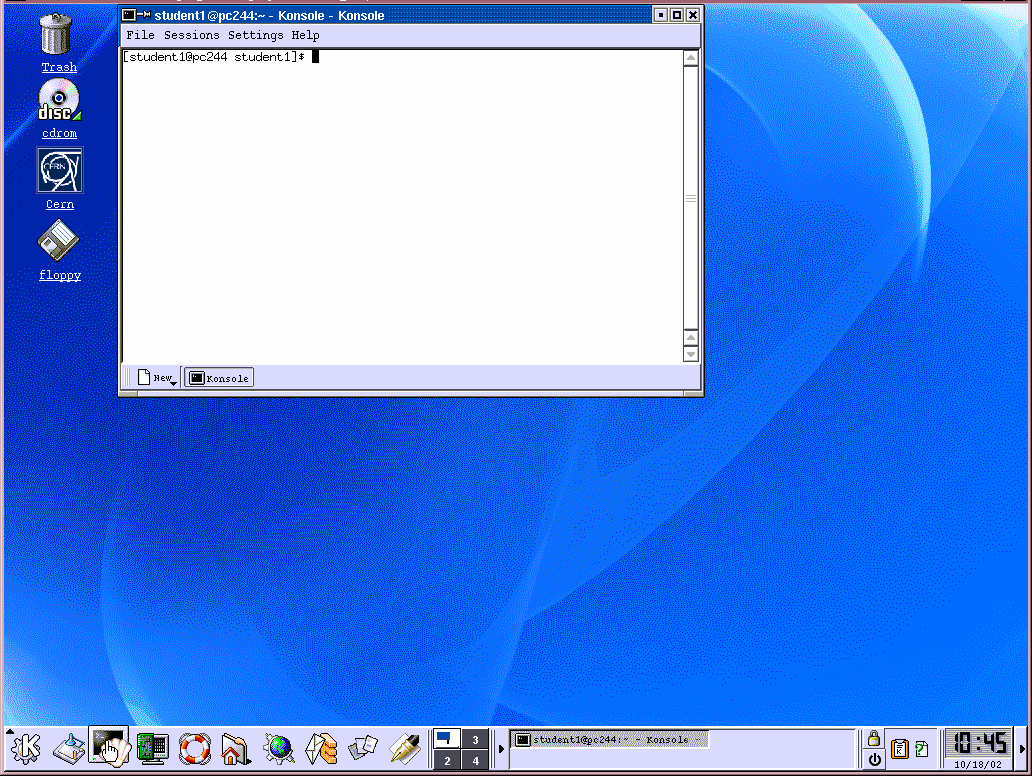Close the Konsole window

[693, 15]
